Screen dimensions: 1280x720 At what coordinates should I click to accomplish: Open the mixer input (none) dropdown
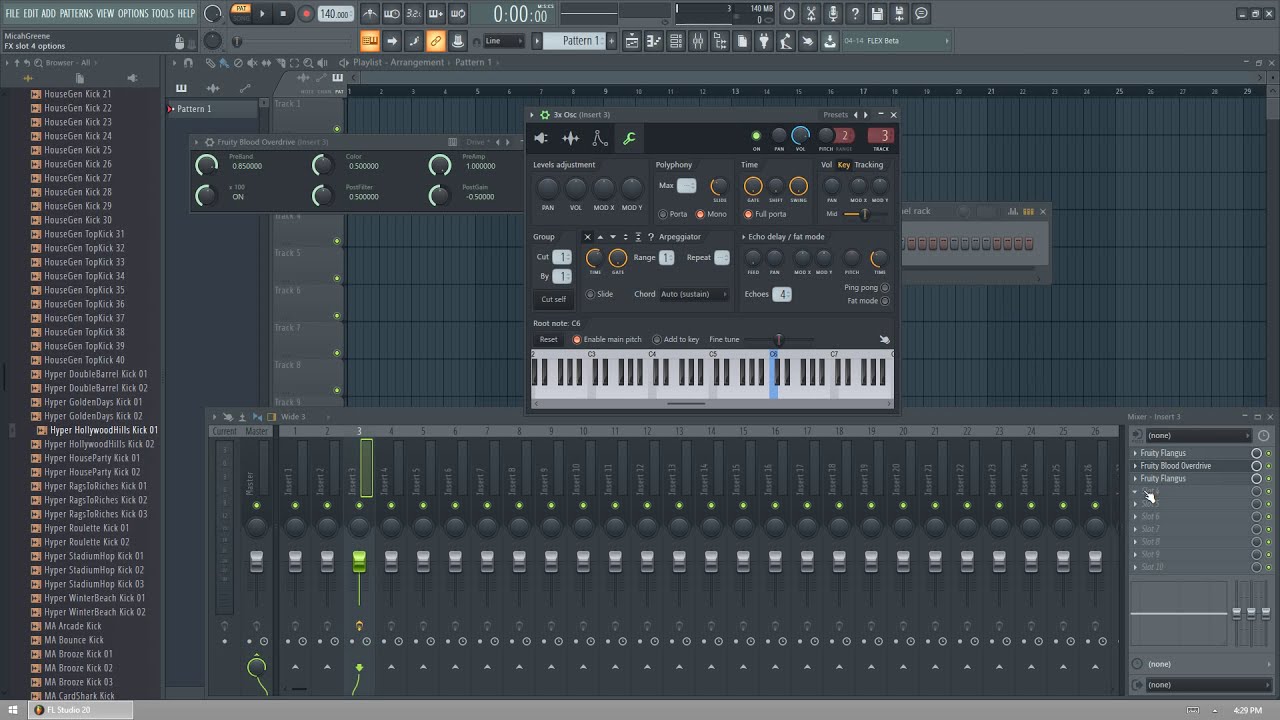[1197, 435]
